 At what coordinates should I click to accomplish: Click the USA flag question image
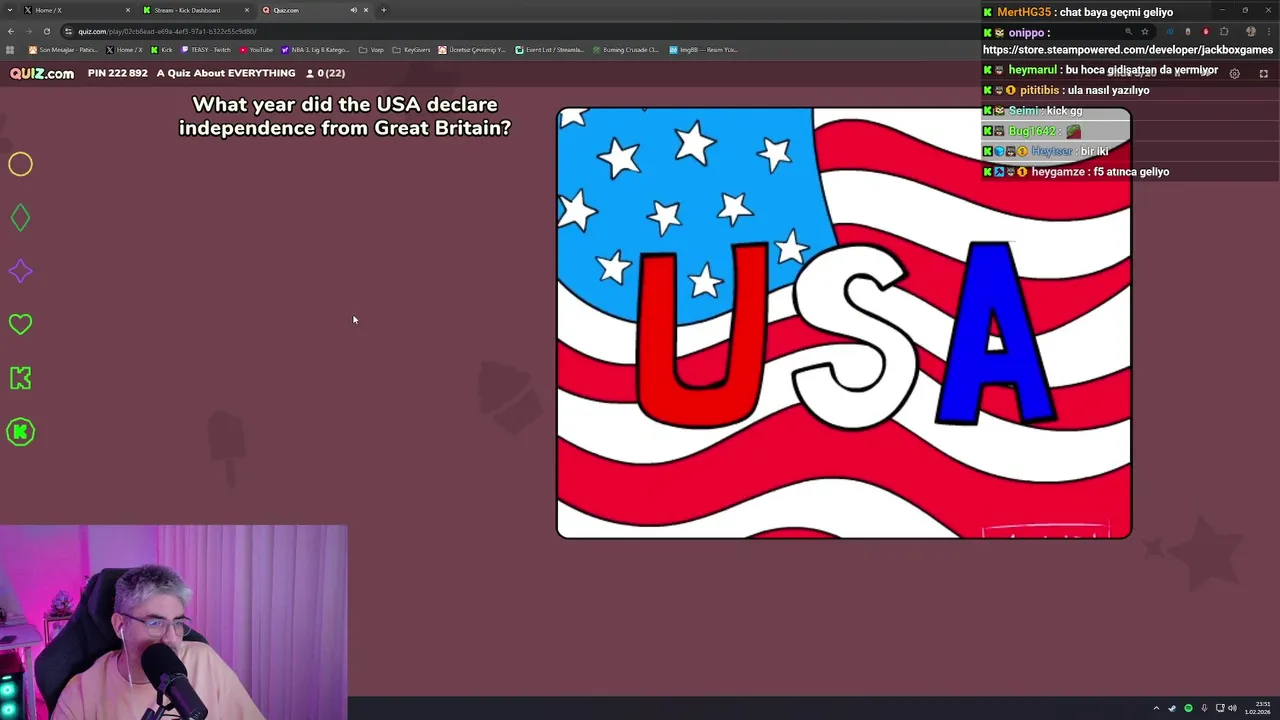pyautogui.click(x=844, y=323)
